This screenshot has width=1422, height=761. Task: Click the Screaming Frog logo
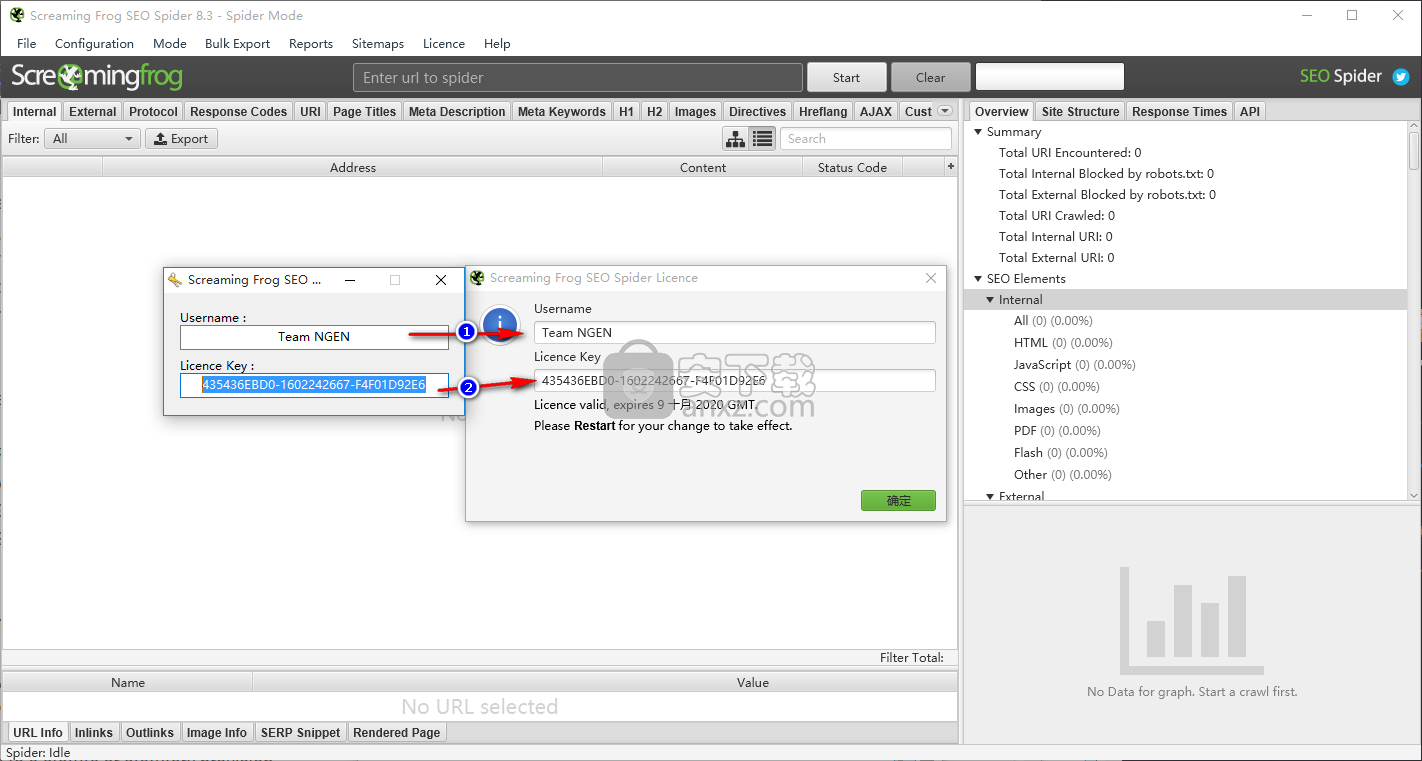click(96, 77)
